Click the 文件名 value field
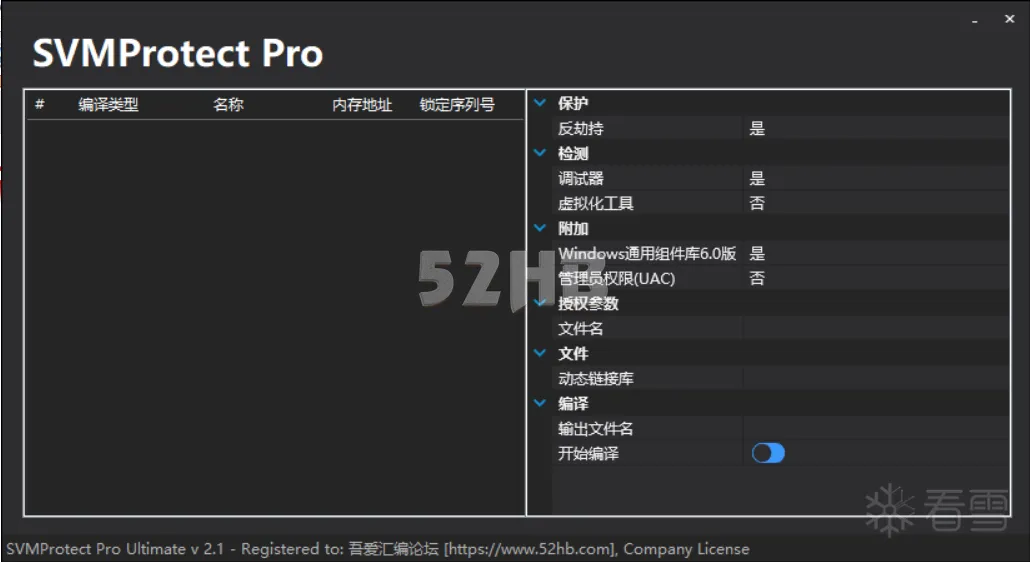 876,328
